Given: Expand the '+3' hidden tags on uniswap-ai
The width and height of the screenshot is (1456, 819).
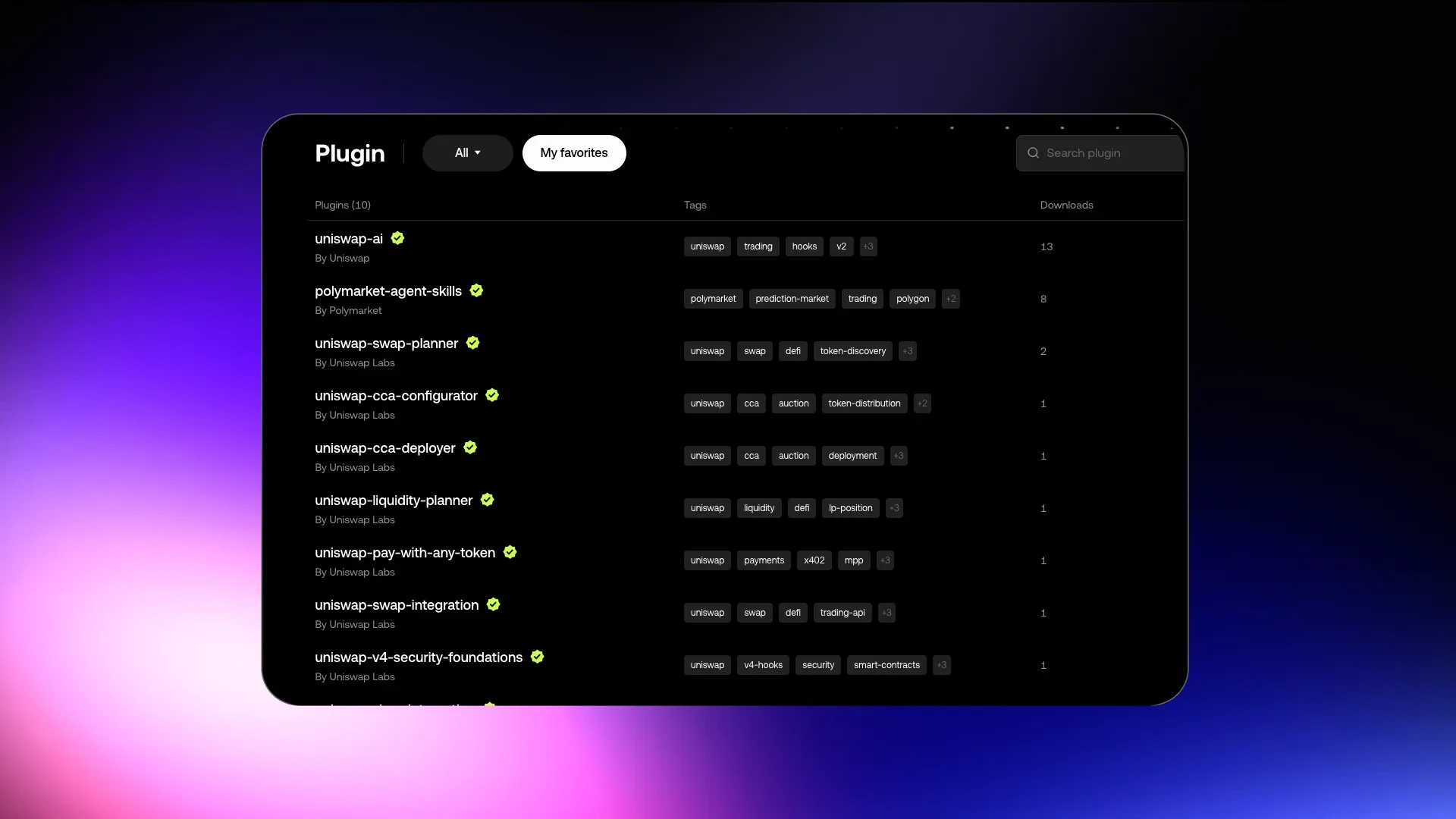Looking at the screenshot, I should 868,246.
